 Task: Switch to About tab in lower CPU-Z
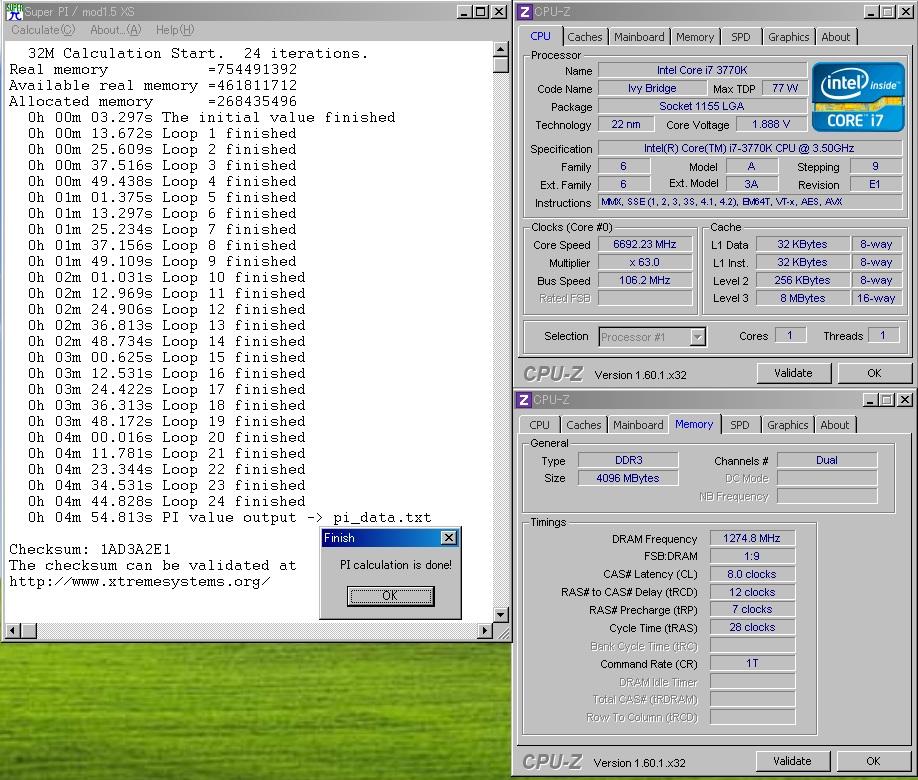(x=834, y=425)
